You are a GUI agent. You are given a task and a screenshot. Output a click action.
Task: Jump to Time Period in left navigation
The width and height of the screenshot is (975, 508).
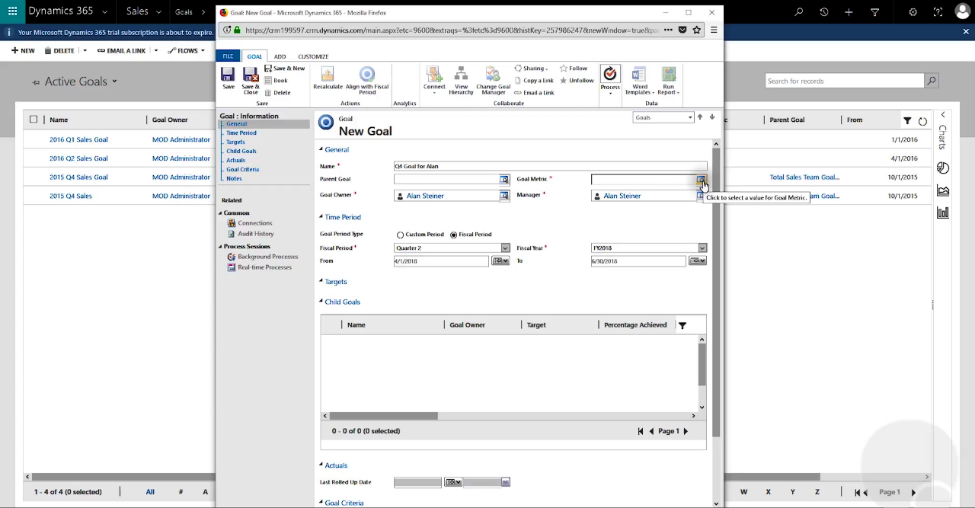[x=241, y=133]
